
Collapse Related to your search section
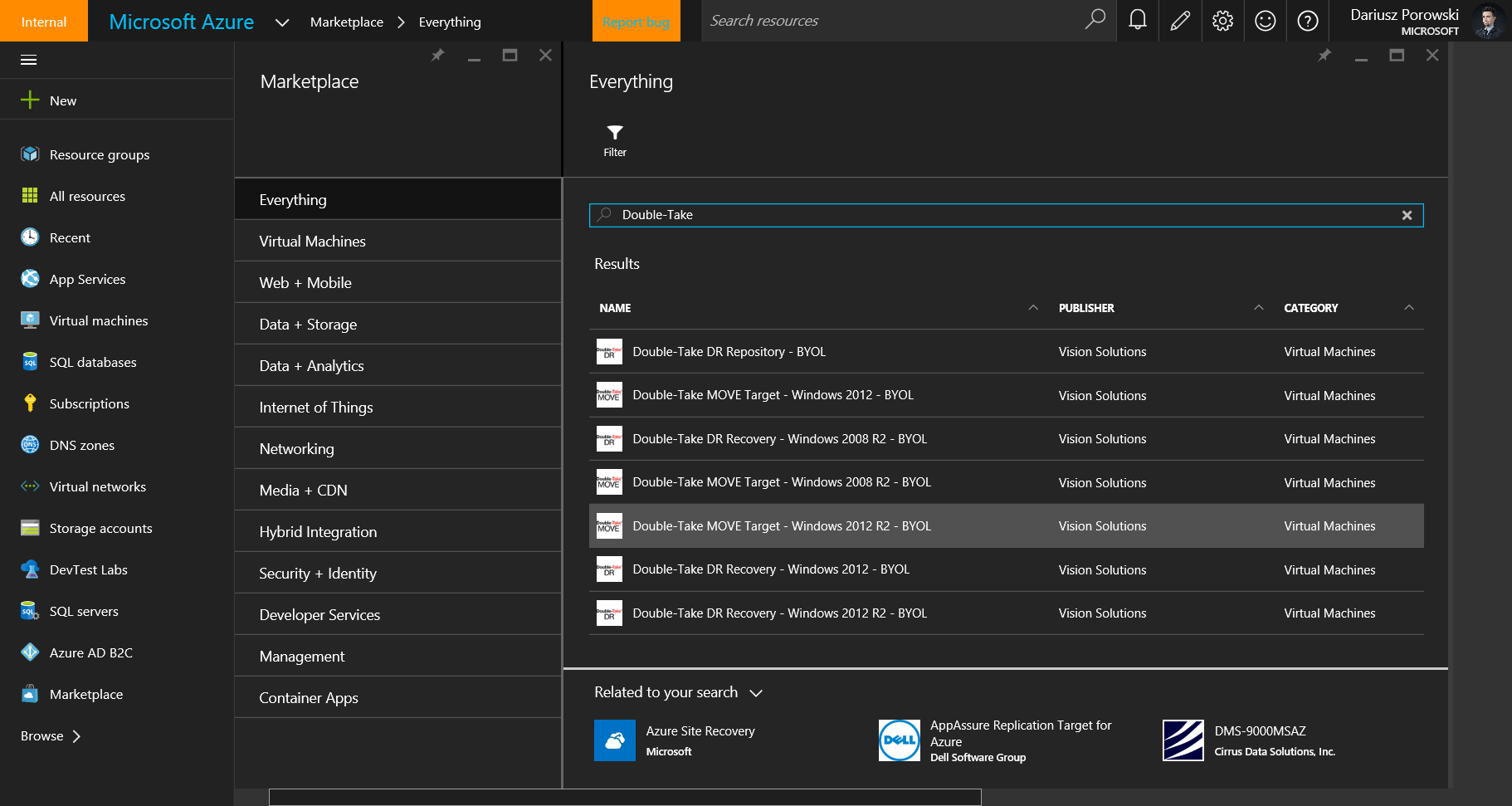[x=756, y=693]
